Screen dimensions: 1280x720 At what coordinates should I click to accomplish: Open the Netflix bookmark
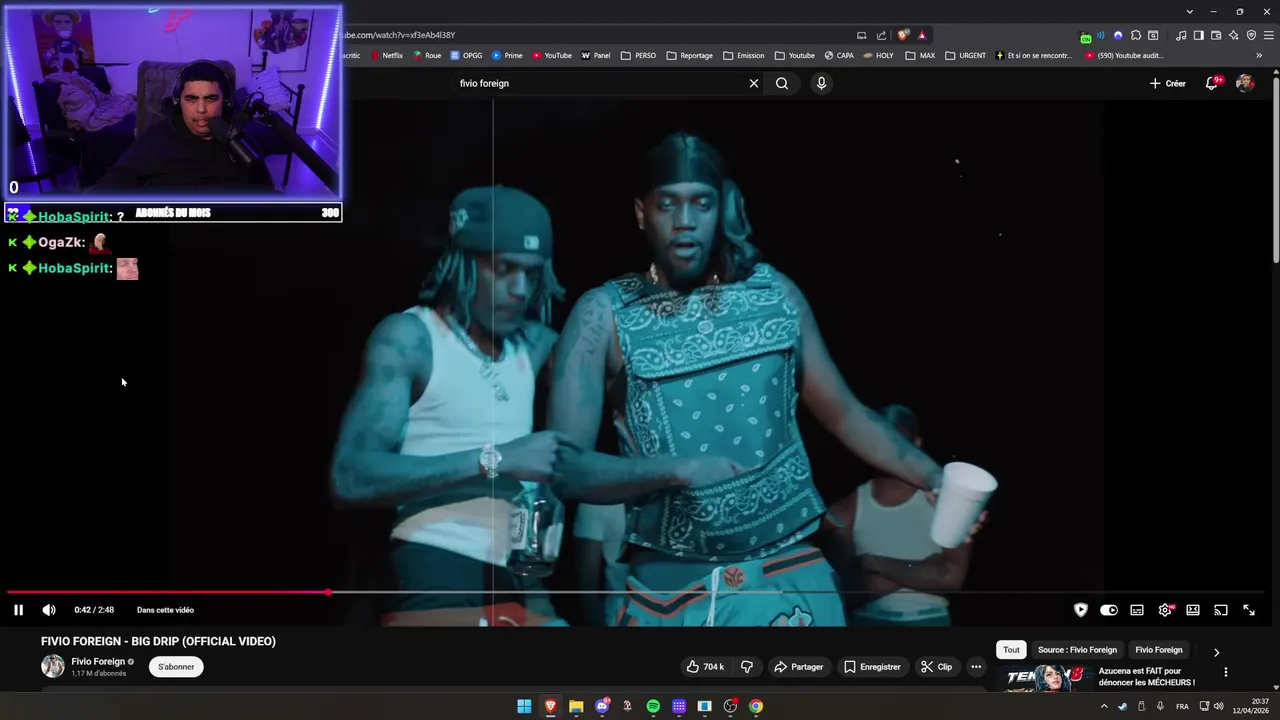point(387,56)
